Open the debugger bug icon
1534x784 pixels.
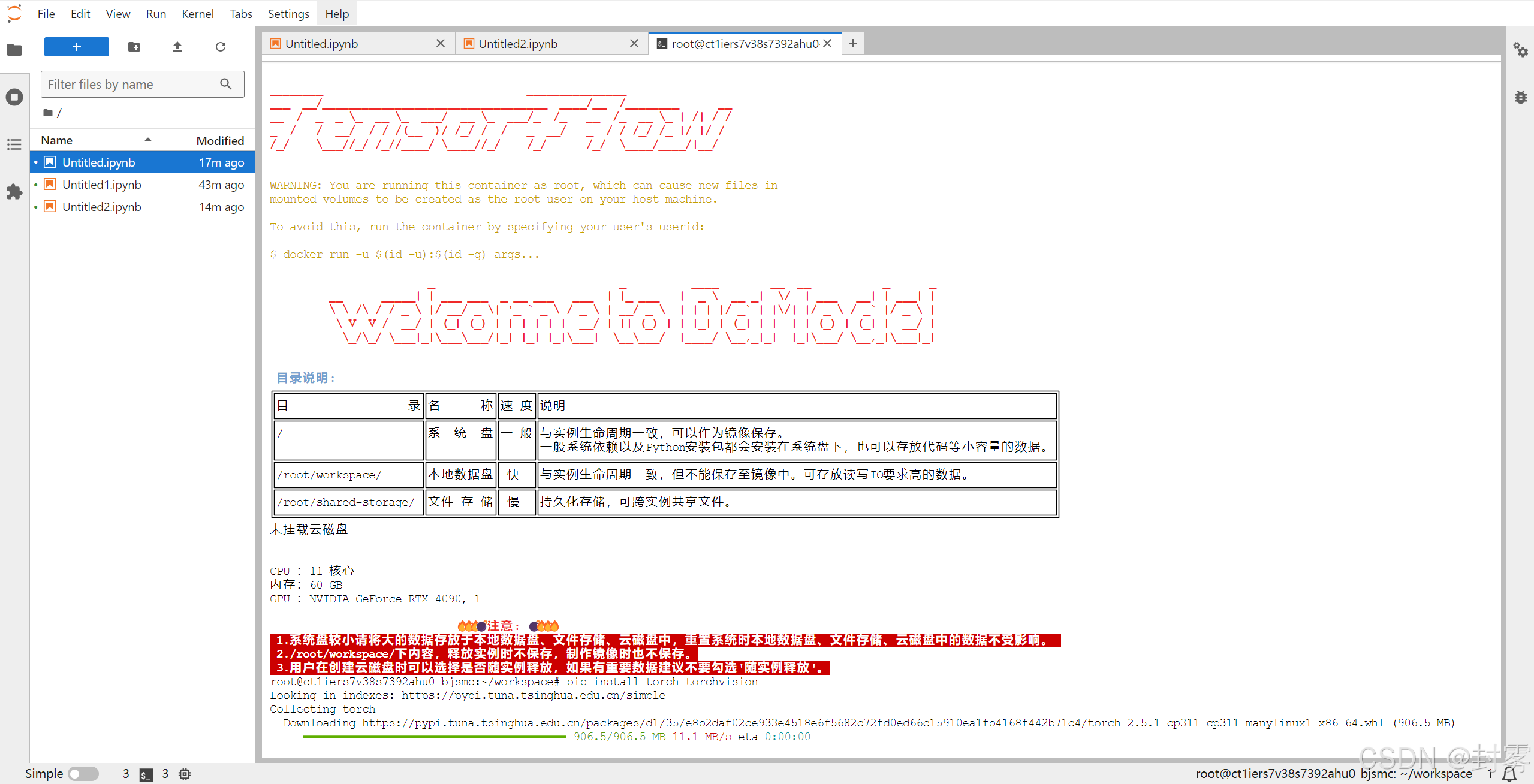[1520, 97]
